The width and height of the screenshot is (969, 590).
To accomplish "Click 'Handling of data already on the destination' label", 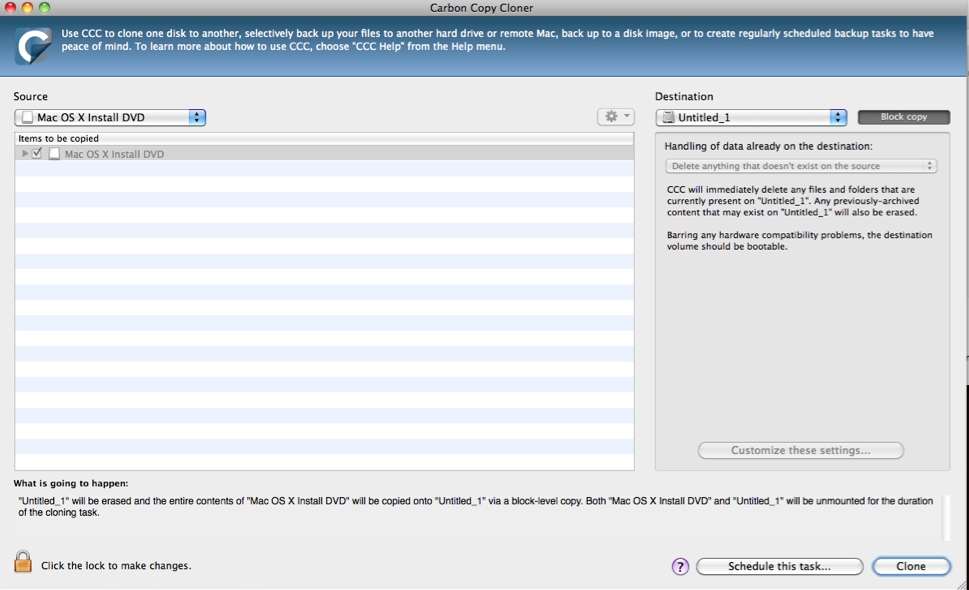I will (768, 146).
